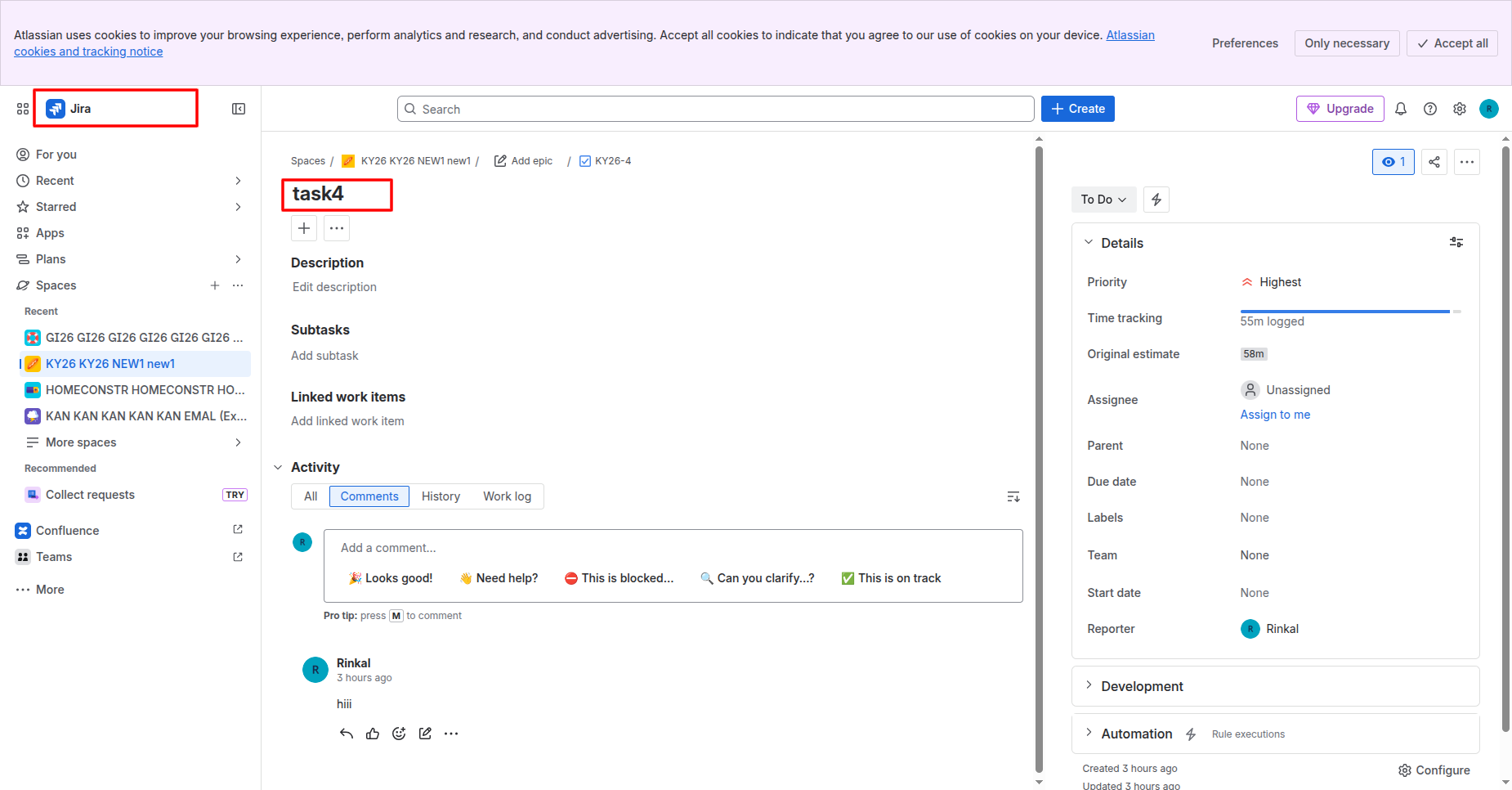Click the automation lightning bolt beside To Do

pyautogui.click(x=1156, y=200)
